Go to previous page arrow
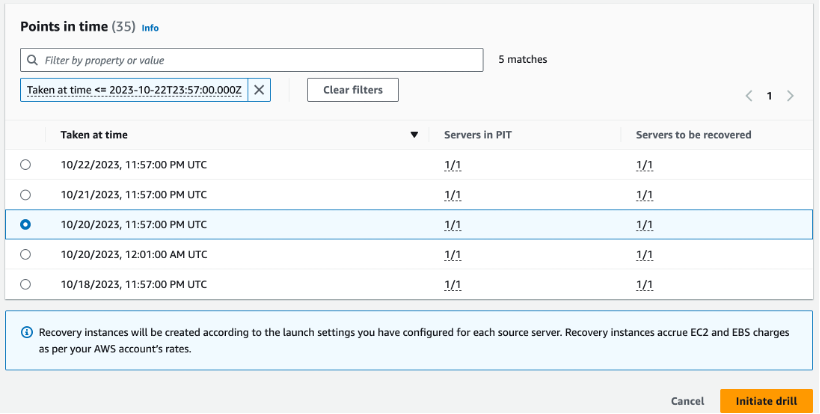820x414 pixels. coord(749,96)
